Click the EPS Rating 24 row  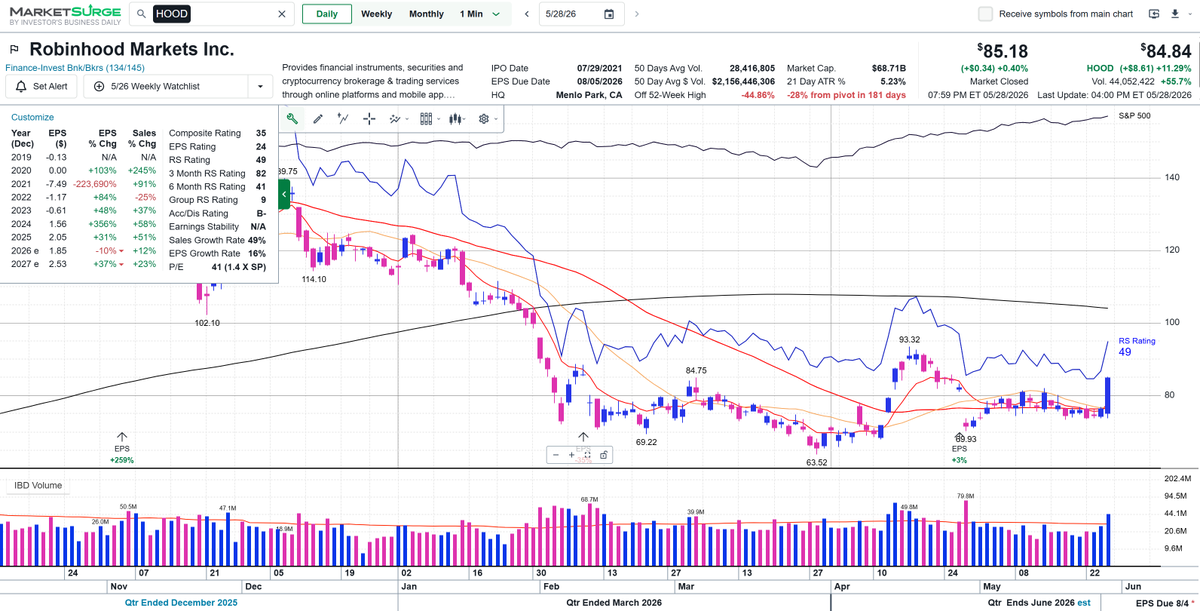click(x=217, y=146)
